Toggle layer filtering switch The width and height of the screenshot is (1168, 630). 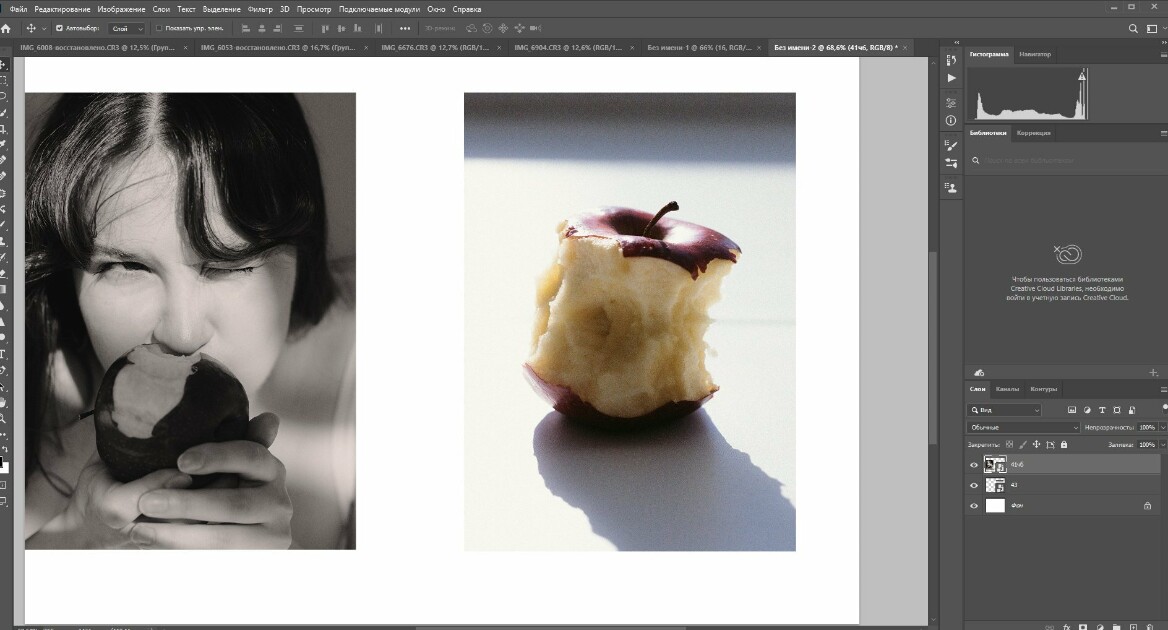pos(1164,408)
